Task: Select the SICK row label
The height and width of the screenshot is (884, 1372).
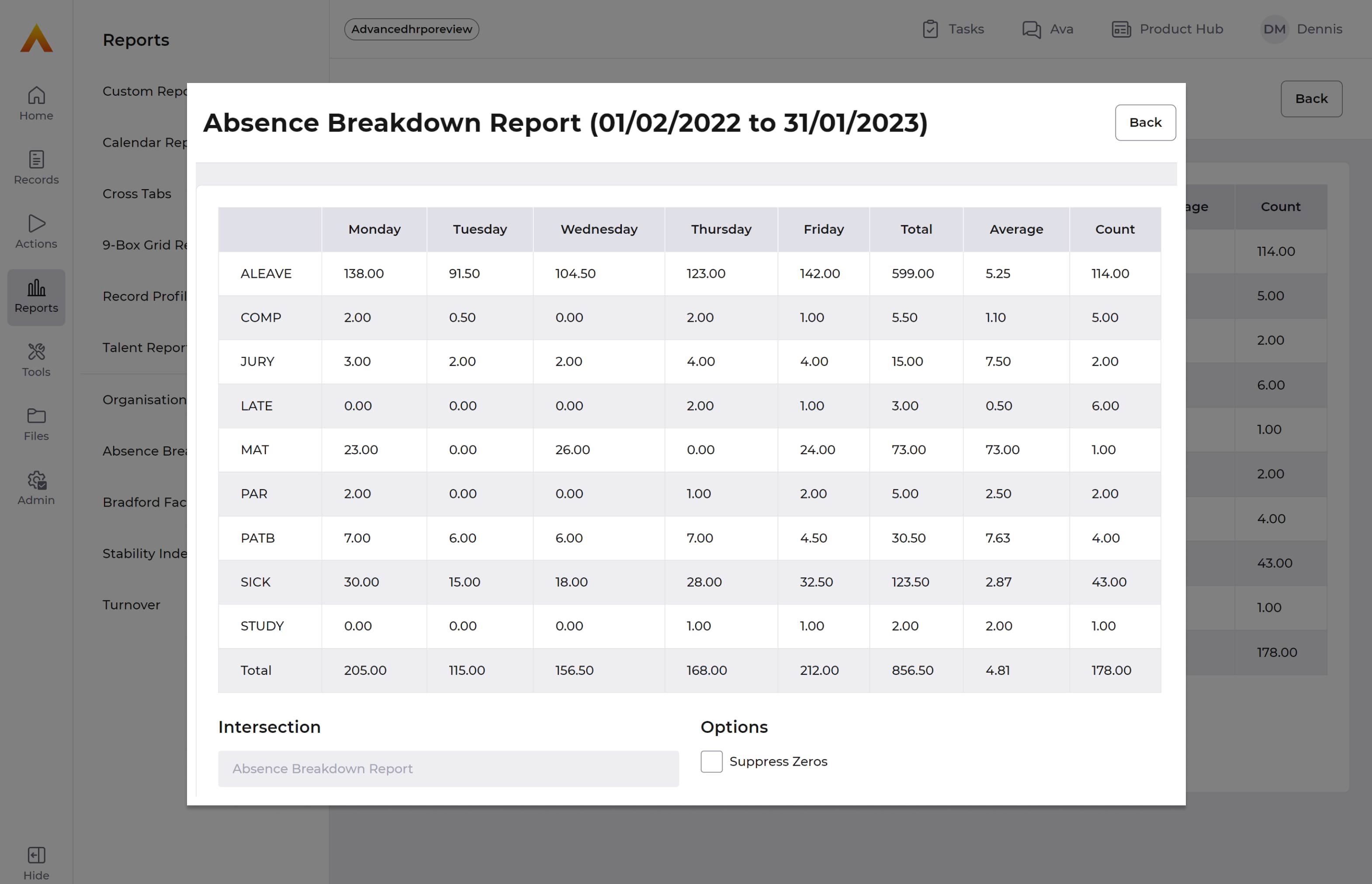Action: click(x=255, y=582)
